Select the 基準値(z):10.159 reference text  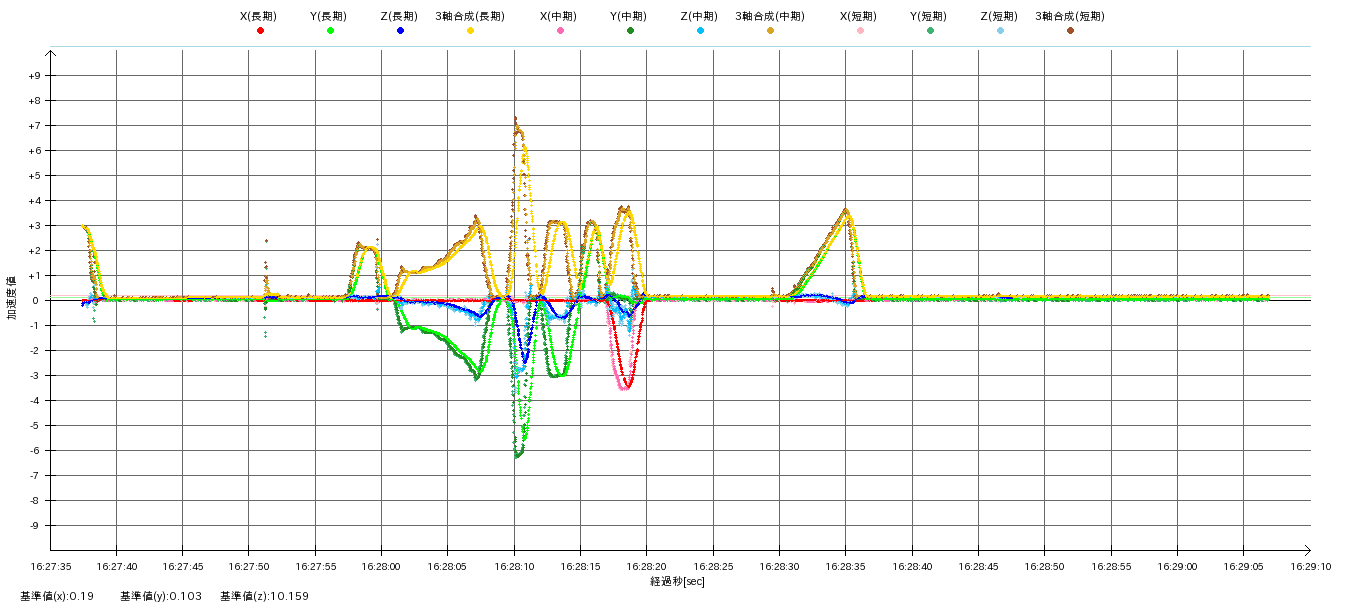pos(264,597)
